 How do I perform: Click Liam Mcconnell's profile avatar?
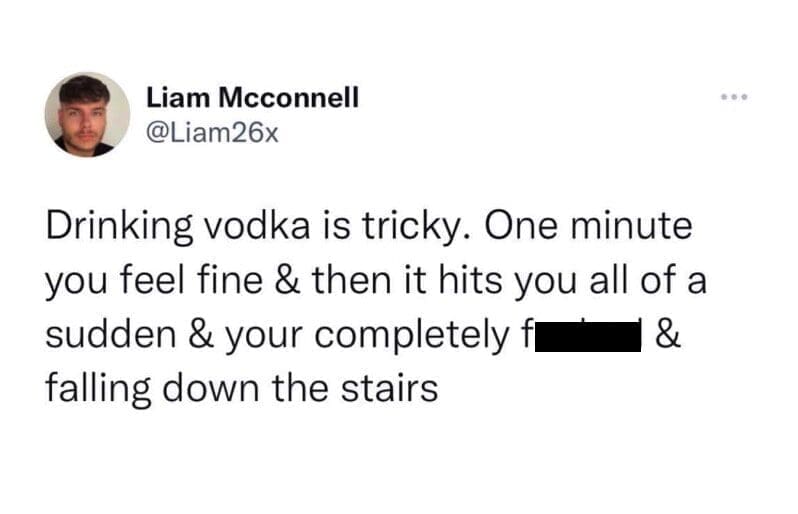pos(87,114)
